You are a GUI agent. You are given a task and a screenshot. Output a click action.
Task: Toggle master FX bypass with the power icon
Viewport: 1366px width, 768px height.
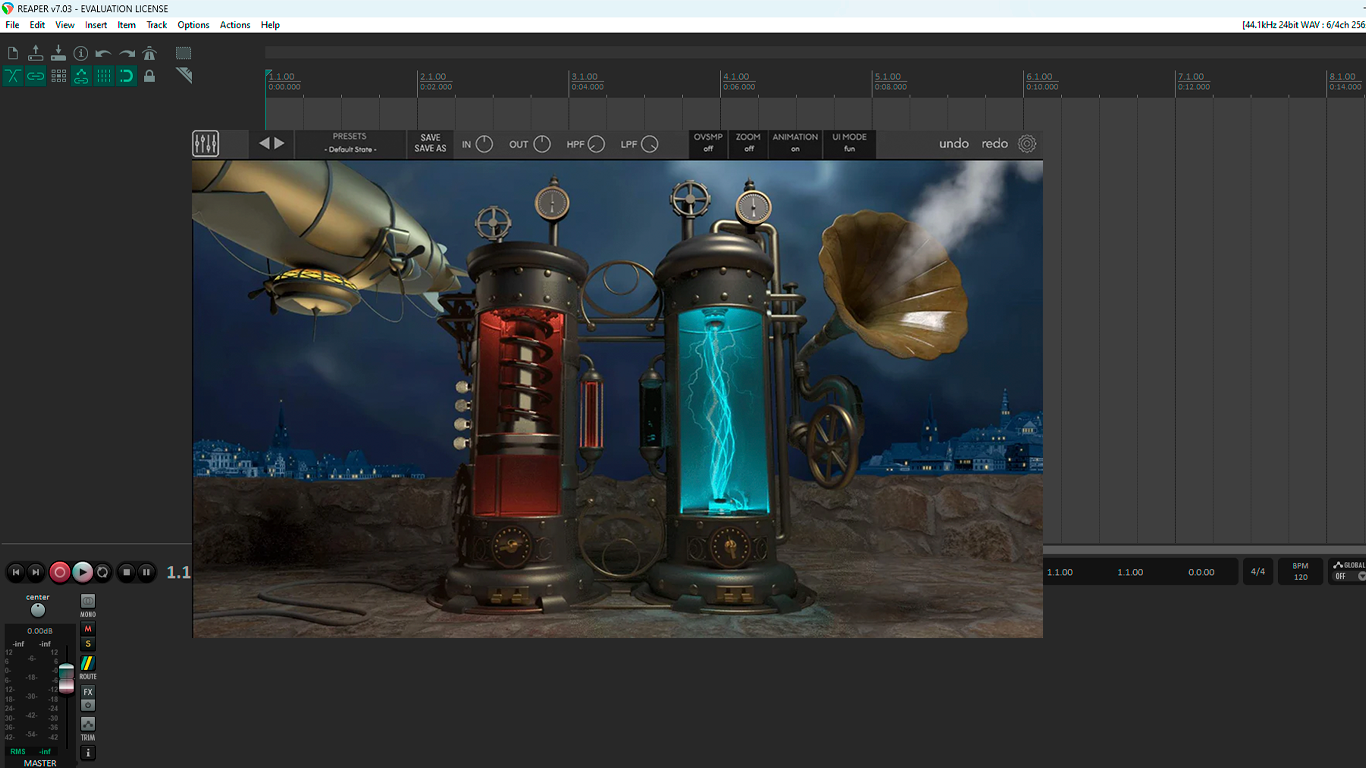(88, 705)
